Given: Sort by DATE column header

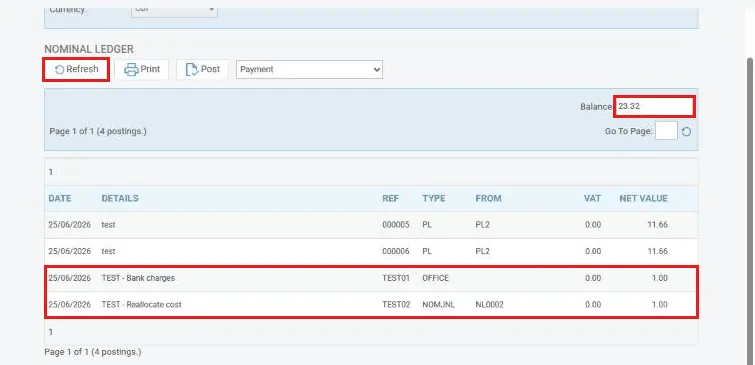Looking at the screenshot, I should (60, 198).
